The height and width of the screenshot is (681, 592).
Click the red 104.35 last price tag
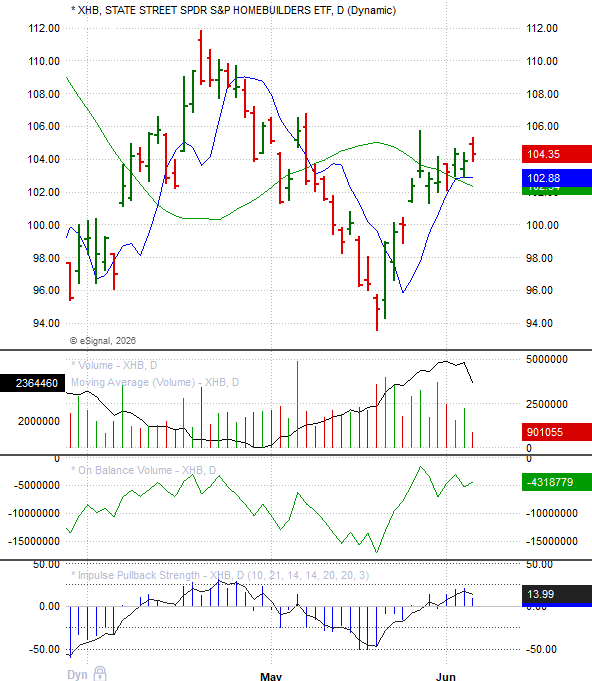point(557,154)
